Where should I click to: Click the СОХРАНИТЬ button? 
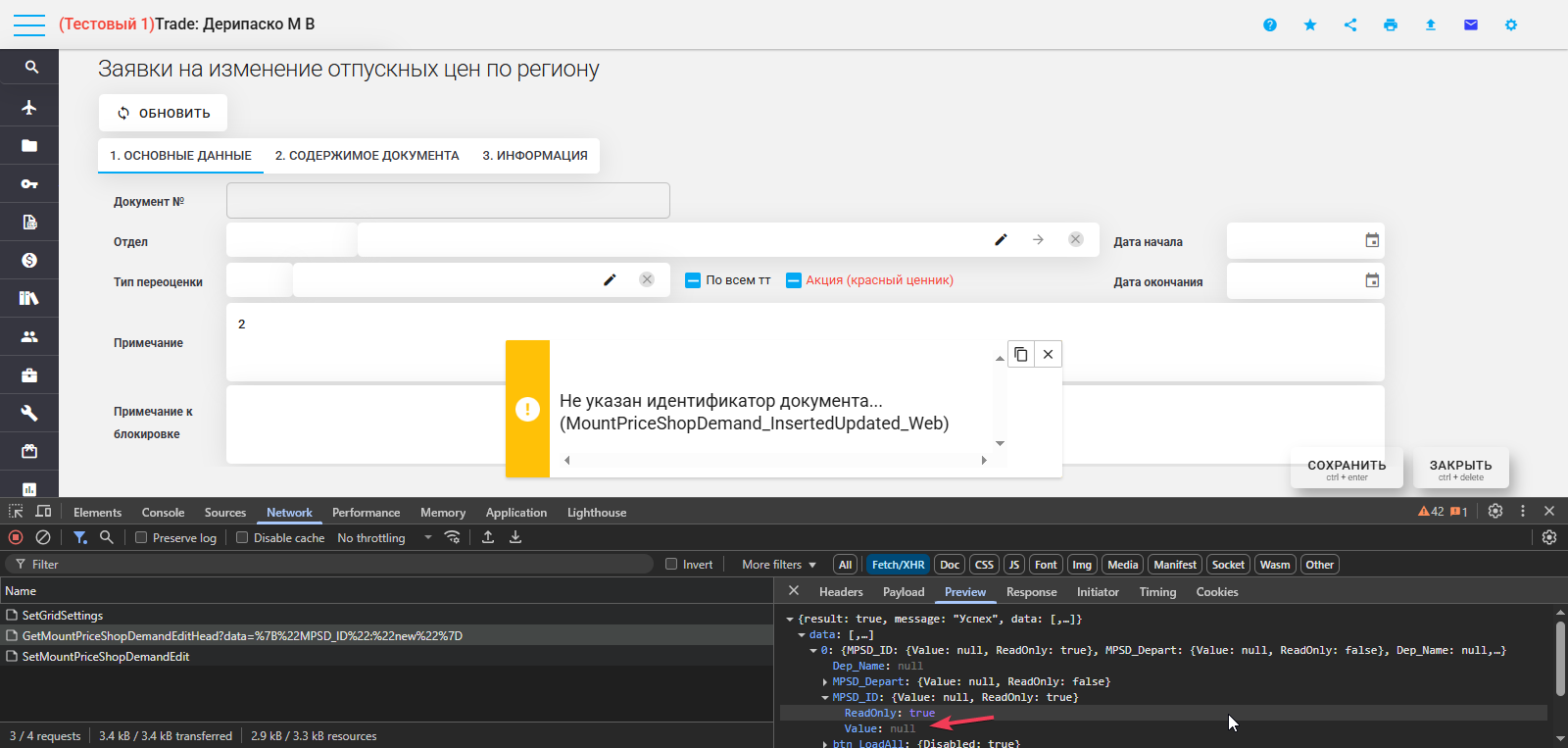coord(1347,469)
